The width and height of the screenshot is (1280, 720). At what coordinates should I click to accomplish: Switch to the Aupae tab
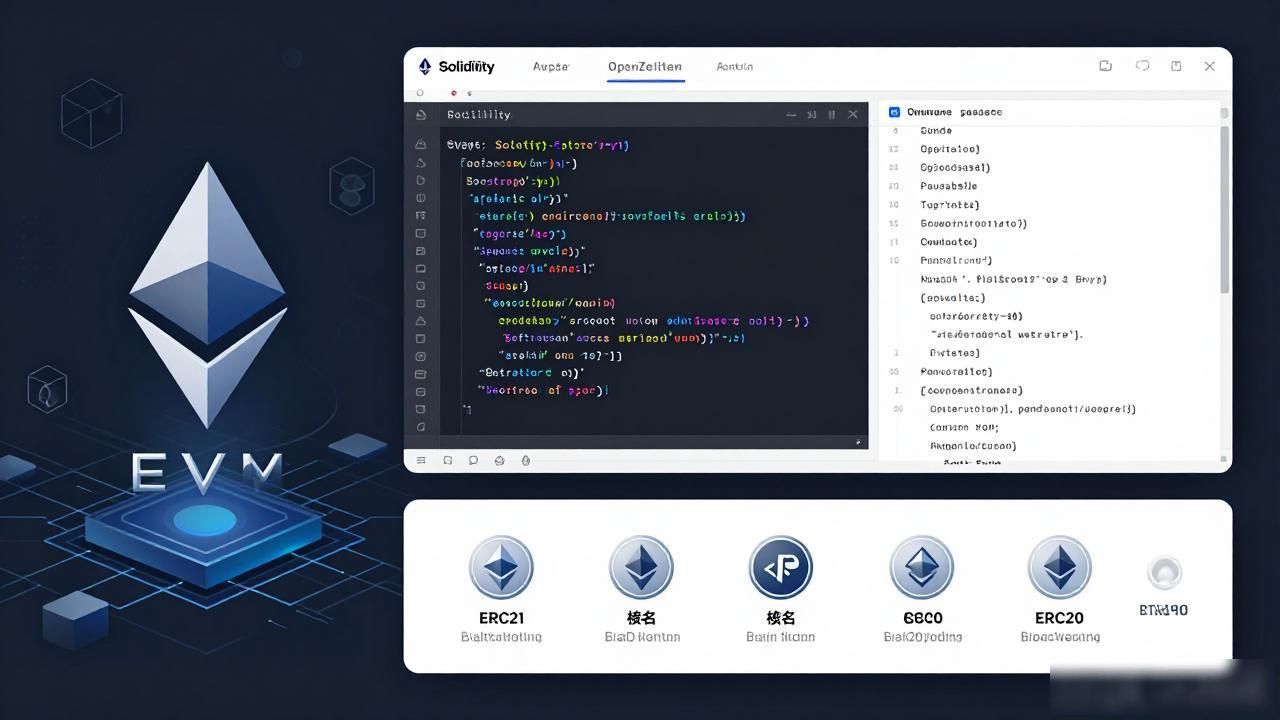click(551, 67)
